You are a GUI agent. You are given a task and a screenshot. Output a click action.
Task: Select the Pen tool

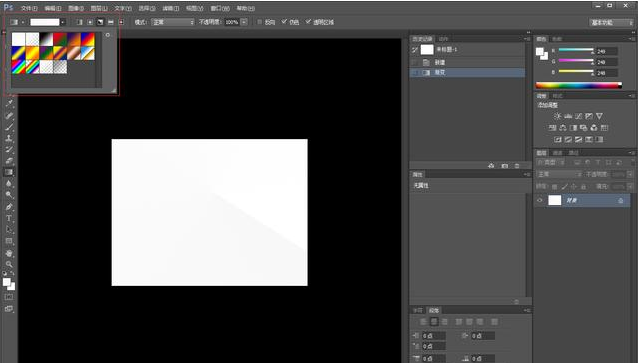pos(9,207)
